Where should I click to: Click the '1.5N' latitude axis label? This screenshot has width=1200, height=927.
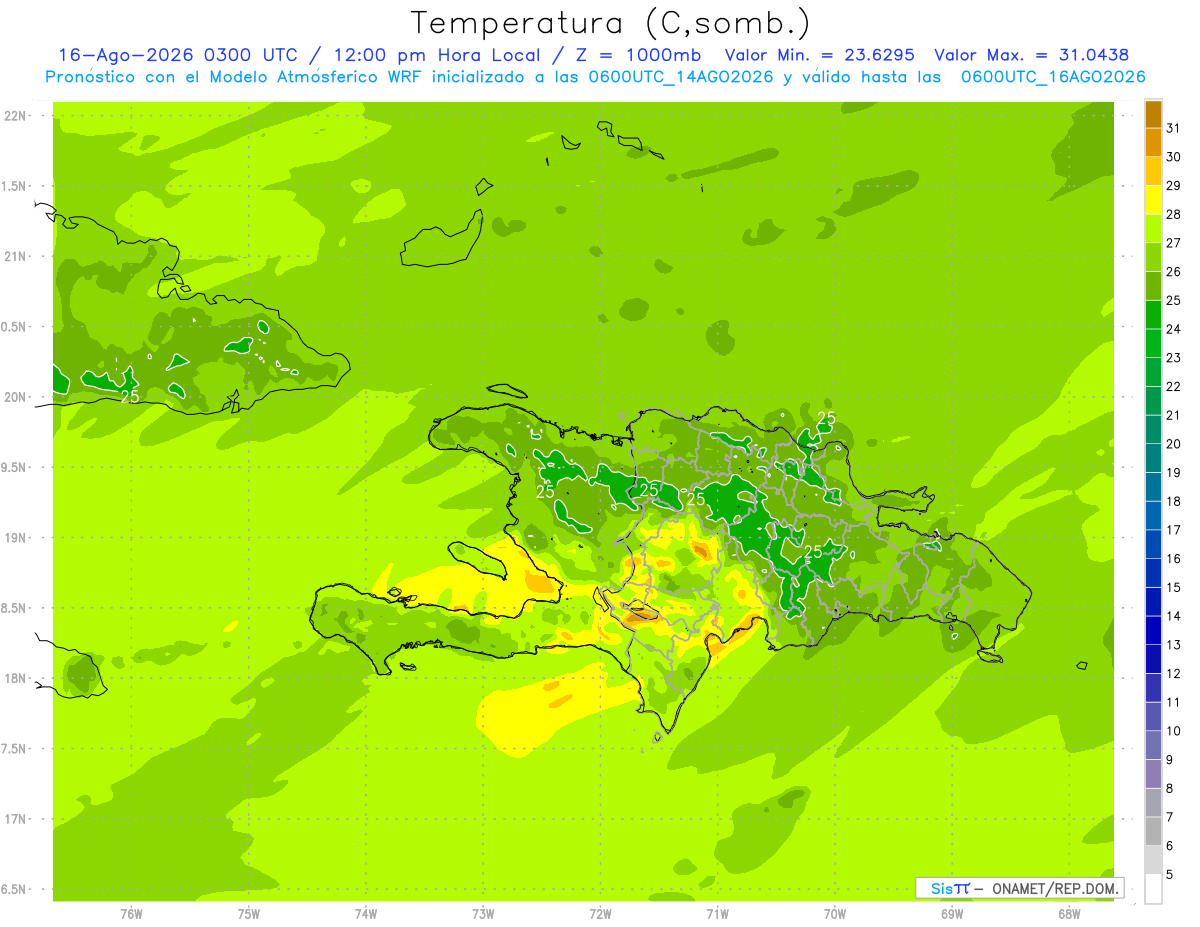click(15, 186)
